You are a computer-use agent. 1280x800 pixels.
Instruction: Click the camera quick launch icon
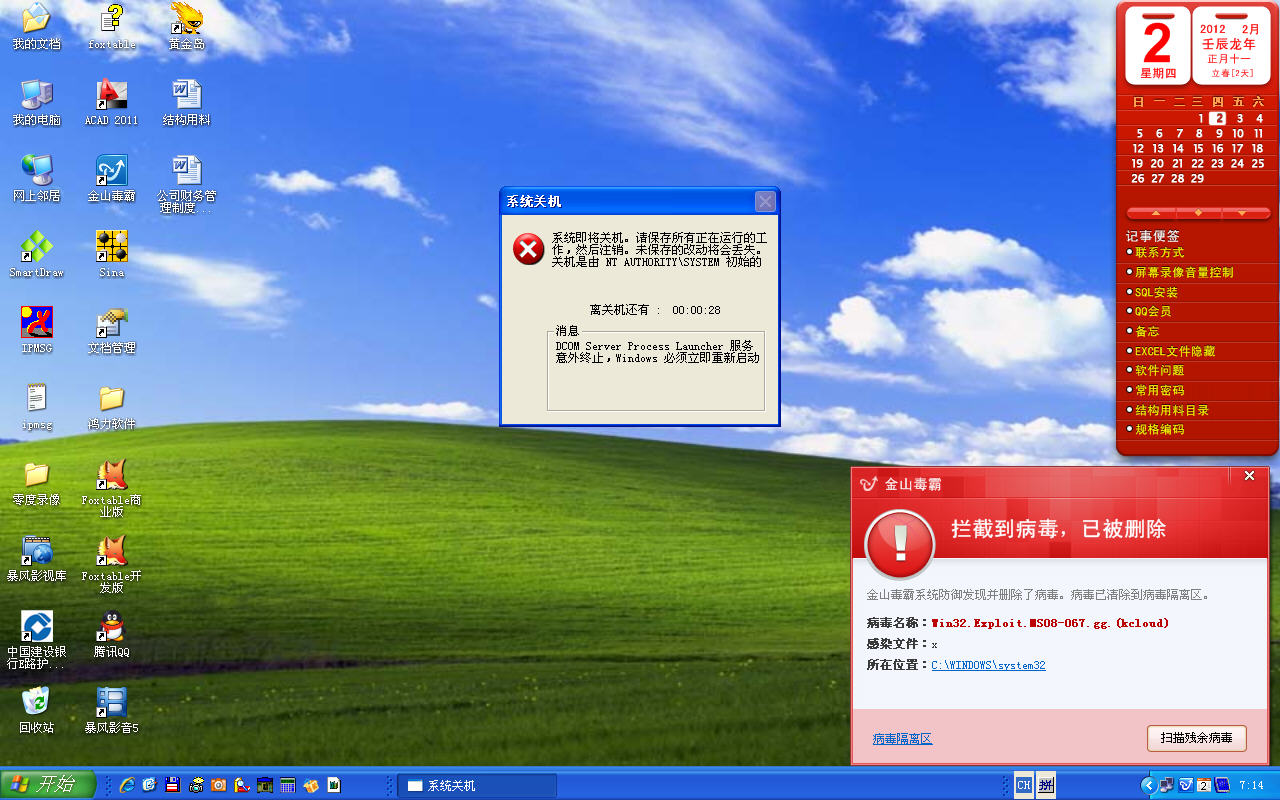(x=218, y=785)
